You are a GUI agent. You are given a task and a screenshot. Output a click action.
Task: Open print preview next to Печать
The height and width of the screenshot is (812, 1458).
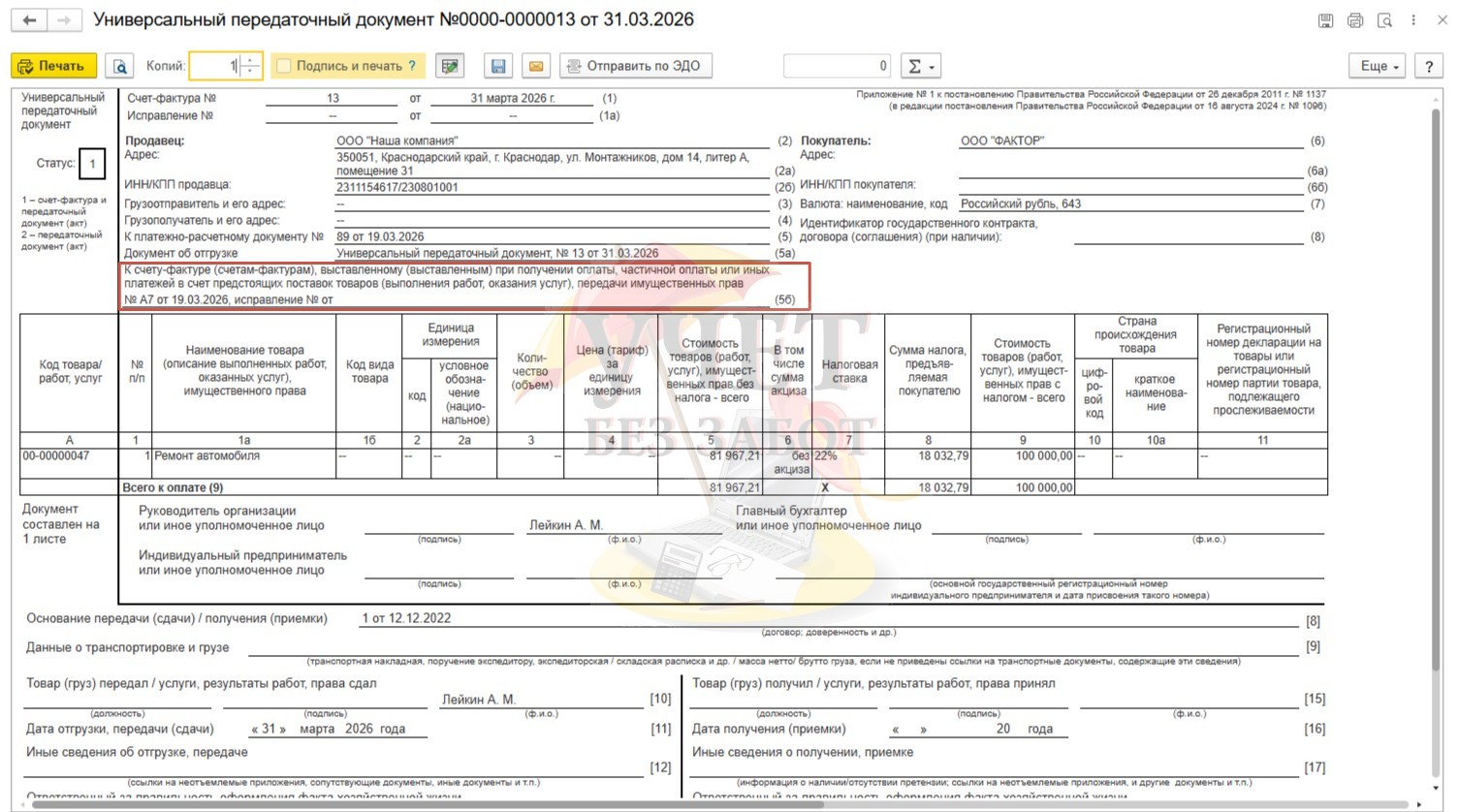click(119, 66)
